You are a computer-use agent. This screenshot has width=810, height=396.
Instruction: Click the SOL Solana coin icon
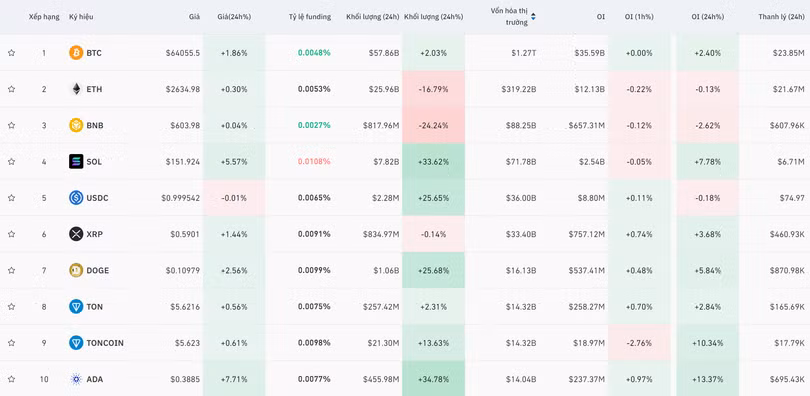point(76,162)
